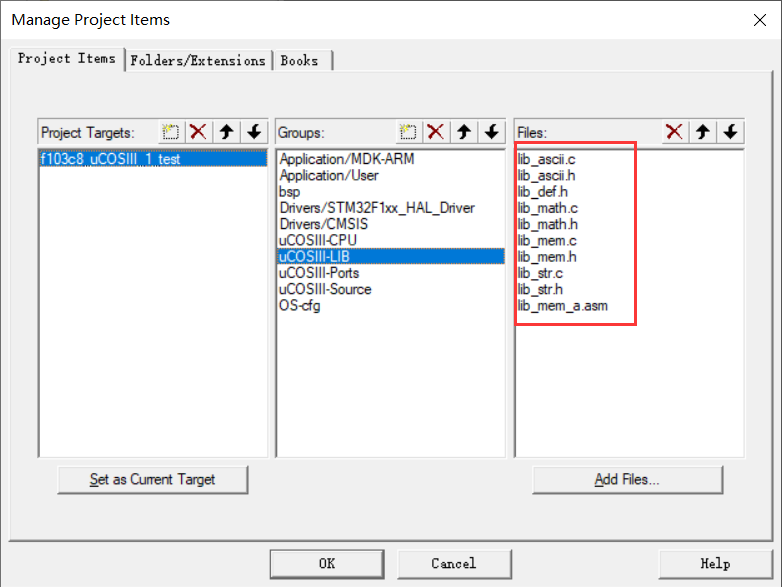The height and width of the screenshot is (587, 782).
Task: Select the uCOSIII-CPU group
Action: (x=391, y=240)
